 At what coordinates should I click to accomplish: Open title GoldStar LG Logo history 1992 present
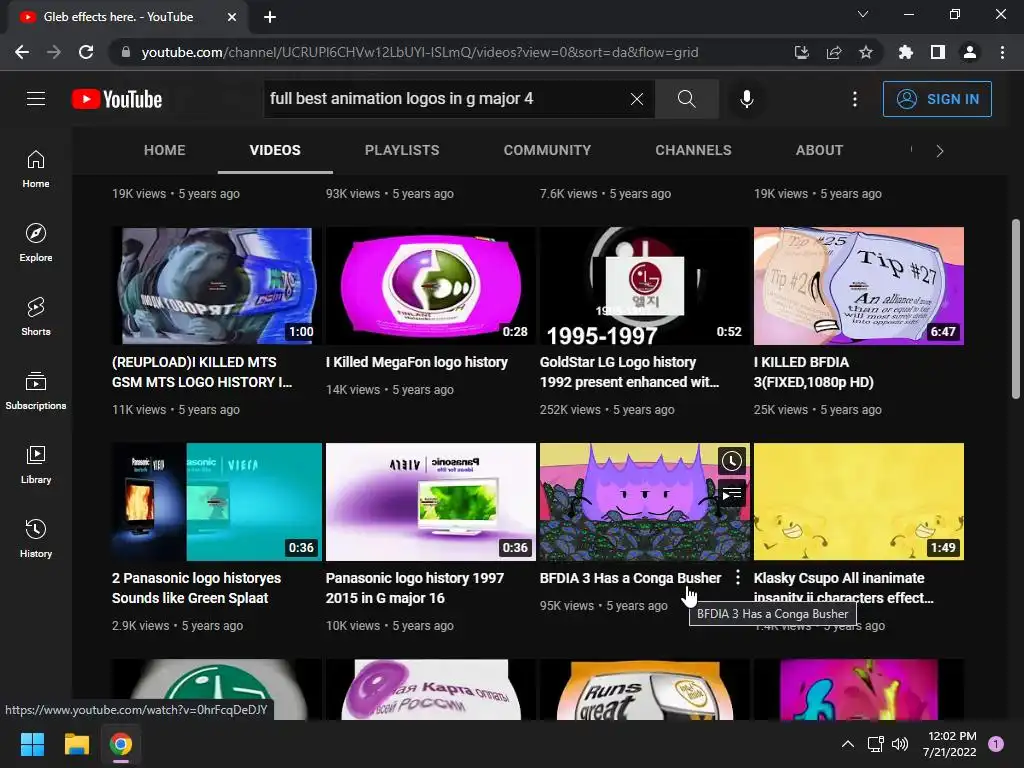[x=629, y=372]
